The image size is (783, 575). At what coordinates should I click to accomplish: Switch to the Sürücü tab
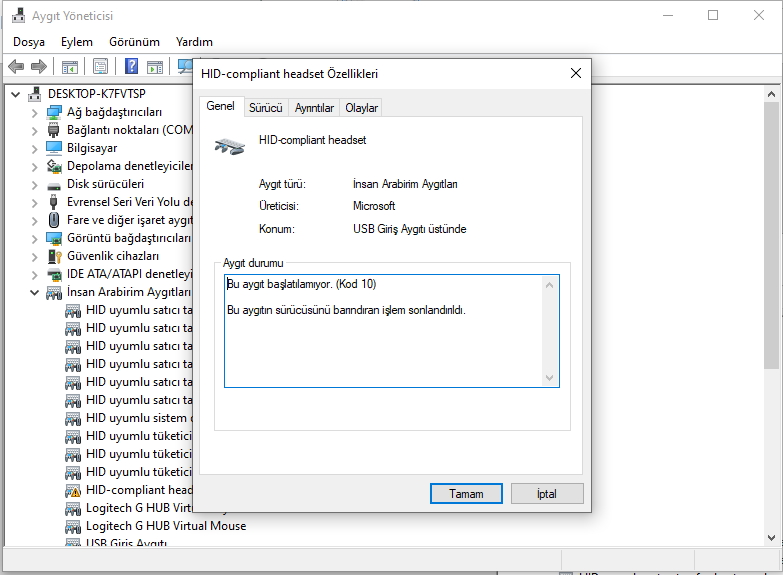(265, 108)
